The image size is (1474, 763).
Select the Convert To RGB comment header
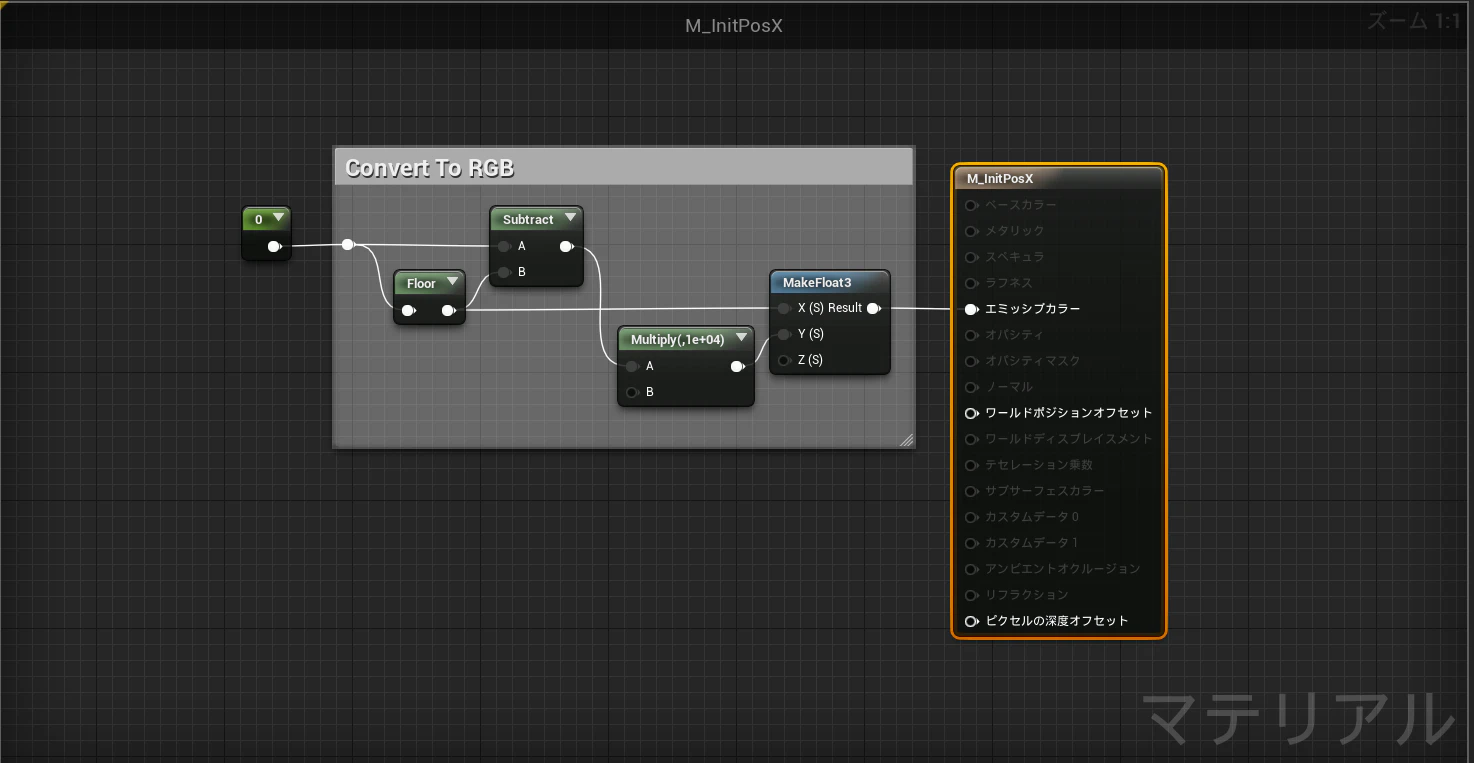[x=624, y=167]
